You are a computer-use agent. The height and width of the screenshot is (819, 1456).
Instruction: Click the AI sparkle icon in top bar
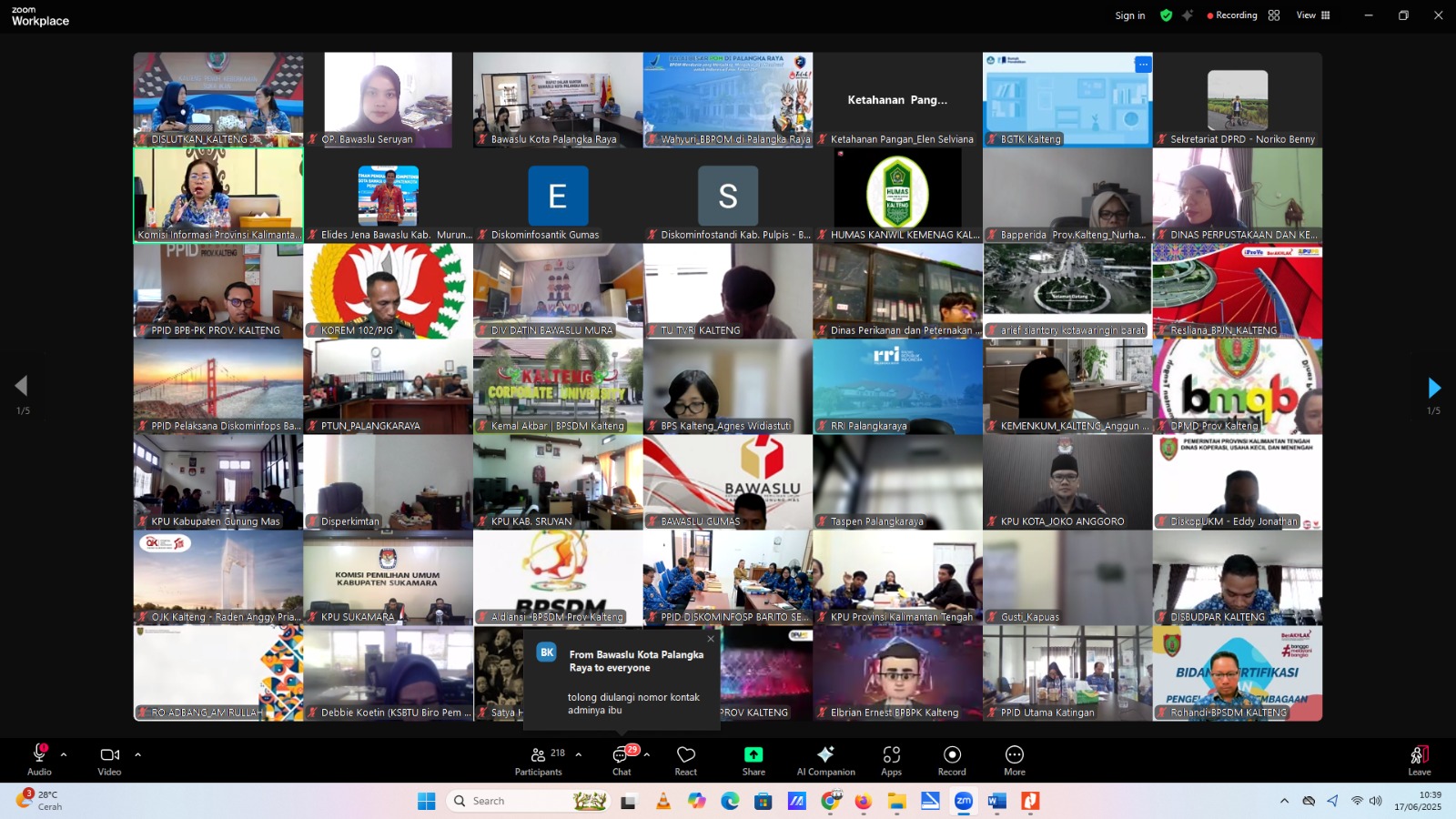1188,15
